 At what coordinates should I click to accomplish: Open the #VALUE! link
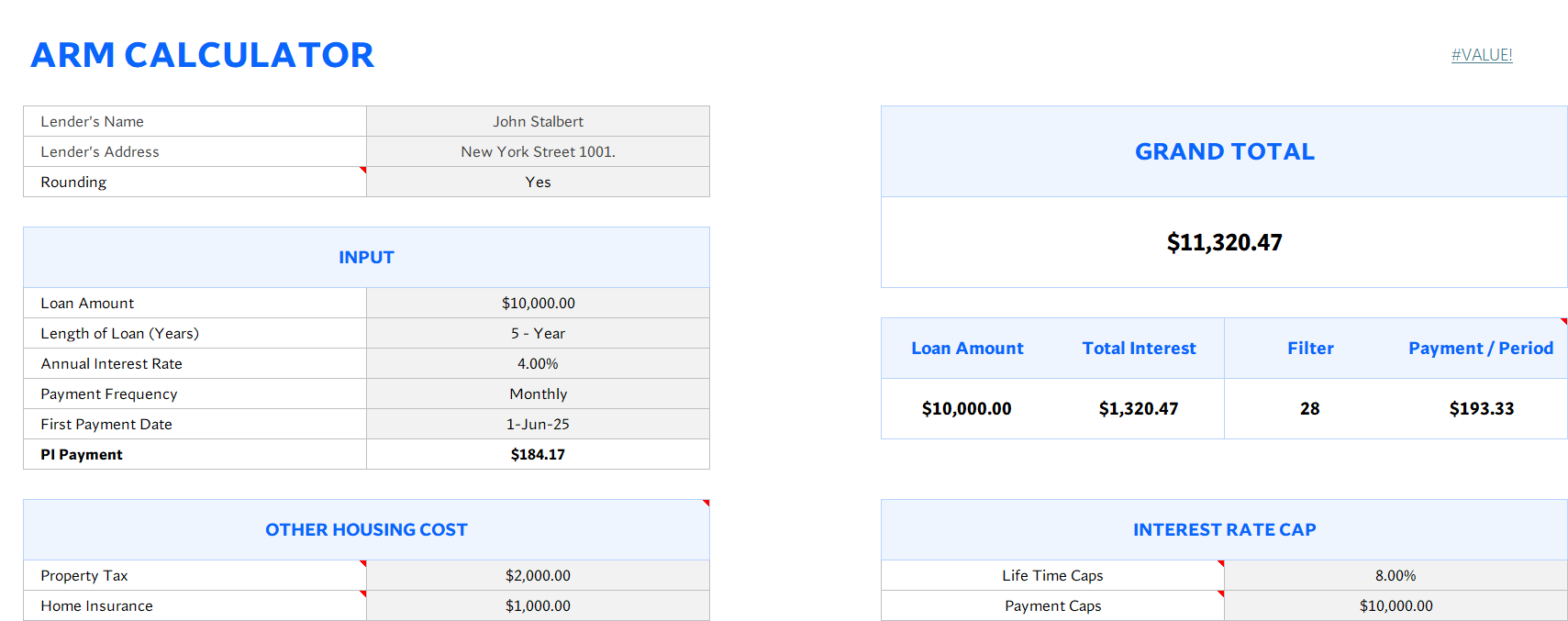pos(1482,55)
